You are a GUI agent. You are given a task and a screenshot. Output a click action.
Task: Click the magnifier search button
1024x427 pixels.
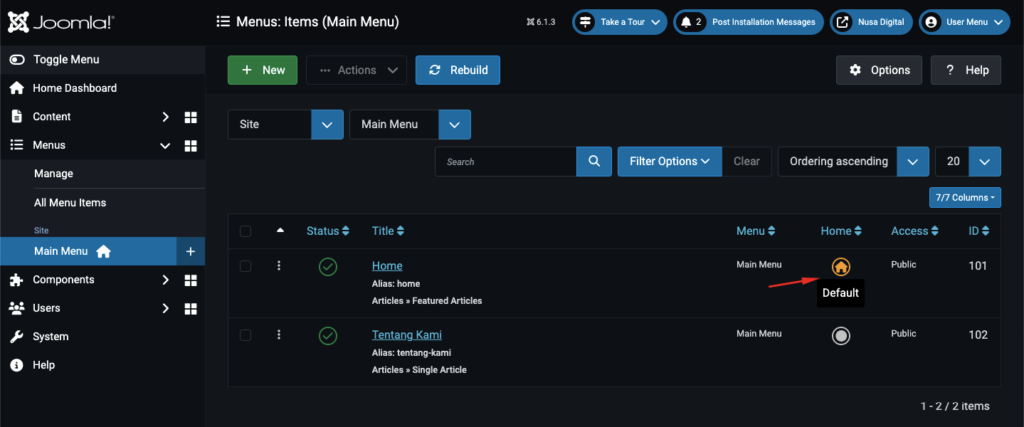click(x=594, y=161)
